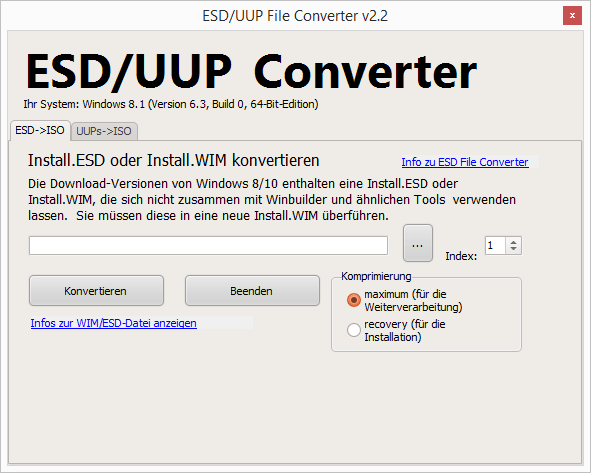The height and width of the screenshot is (473, 591).
Task: Increase the Index value with the up arrow
Action: pyautogui.click(x=513, y=242)
